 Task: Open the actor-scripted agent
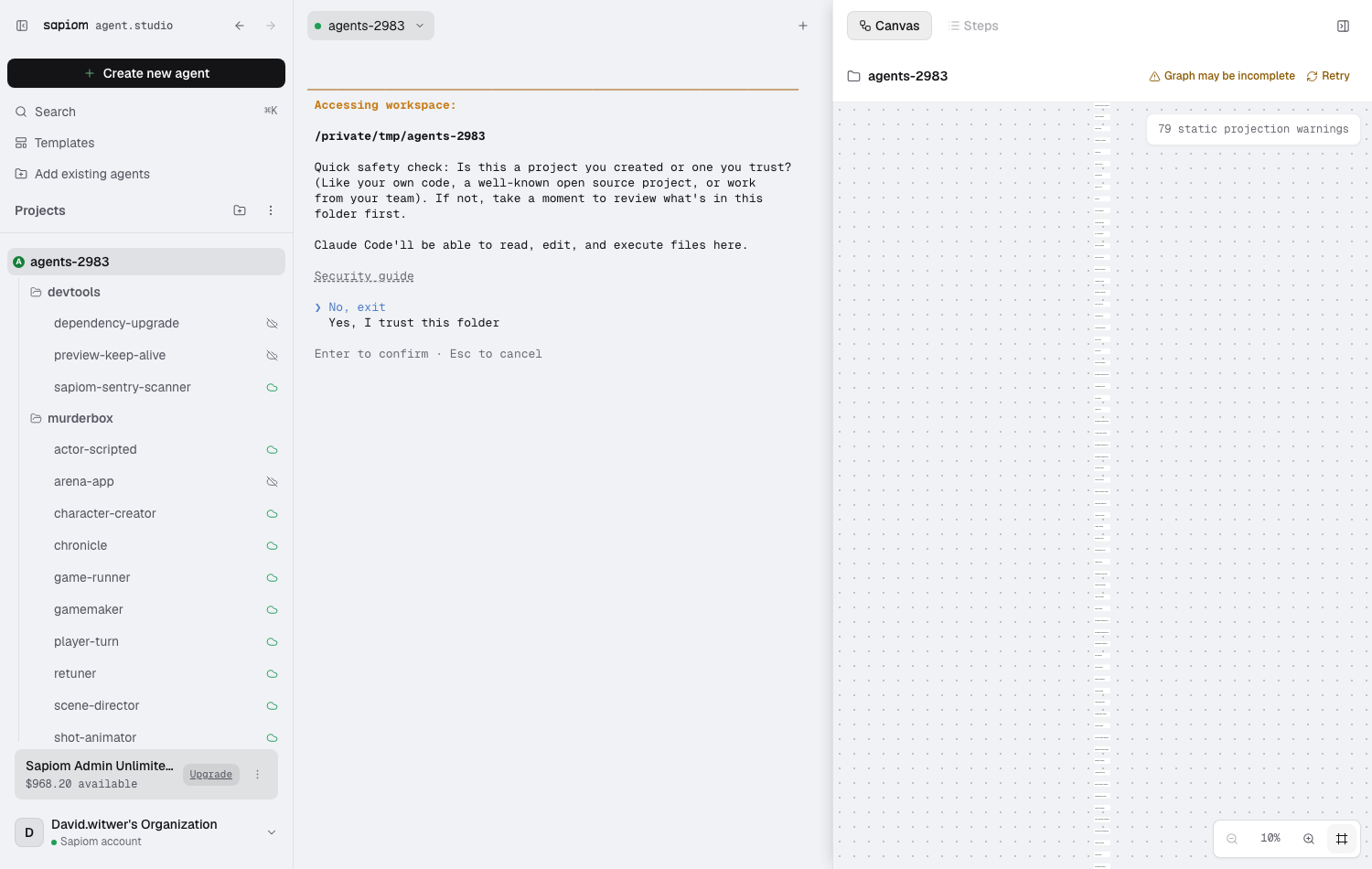[x=95, y=449]
